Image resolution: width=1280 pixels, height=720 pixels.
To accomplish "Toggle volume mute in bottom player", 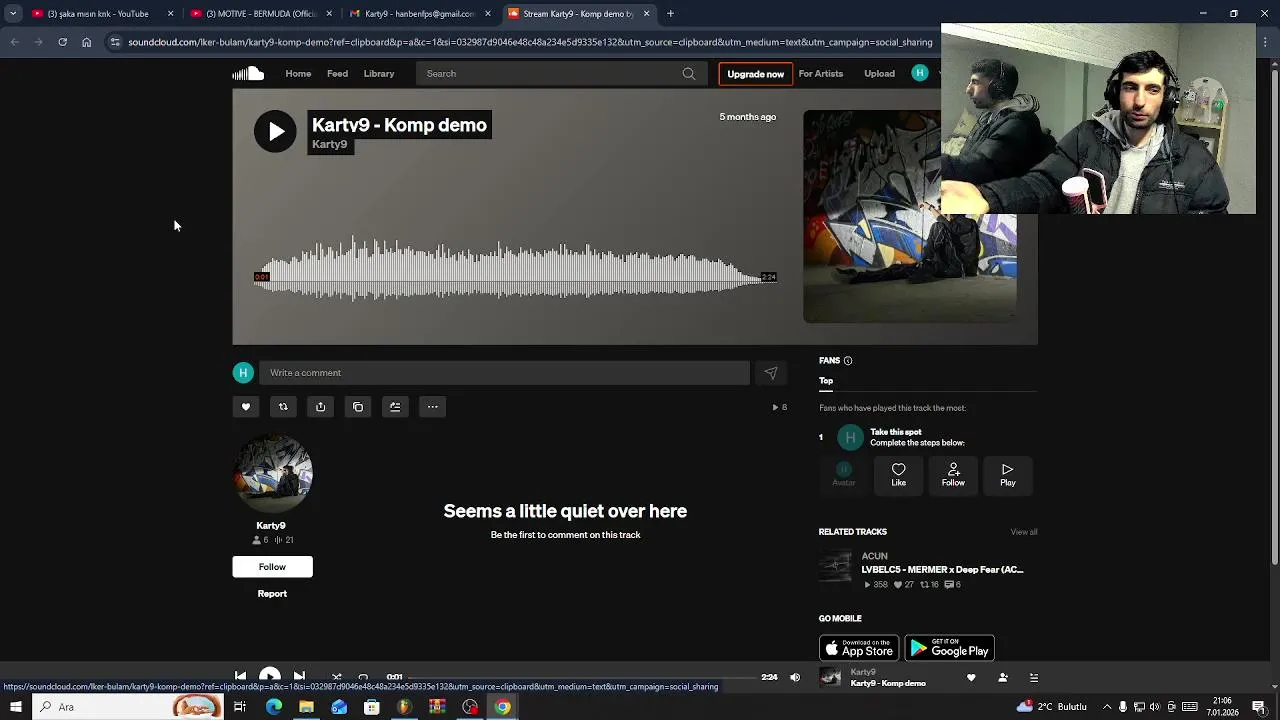I will tap(795, 677).
